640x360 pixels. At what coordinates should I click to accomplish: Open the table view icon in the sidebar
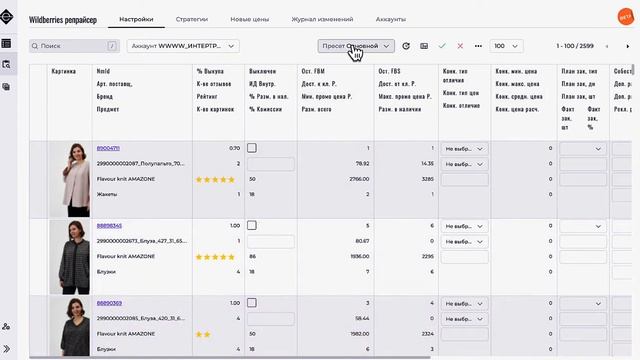click(6, 44)
